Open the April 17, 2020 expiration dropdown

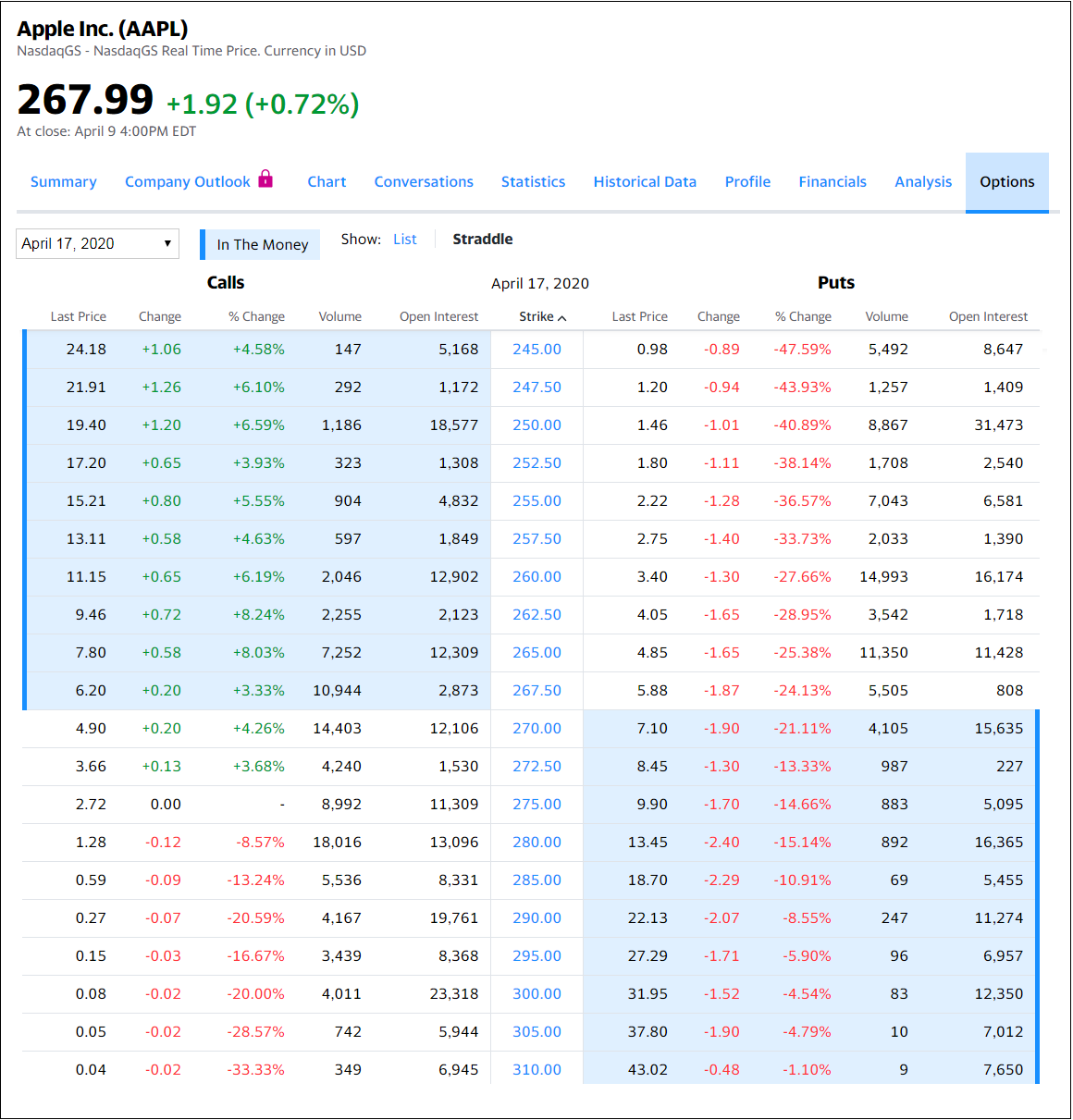tap(97, 243)
